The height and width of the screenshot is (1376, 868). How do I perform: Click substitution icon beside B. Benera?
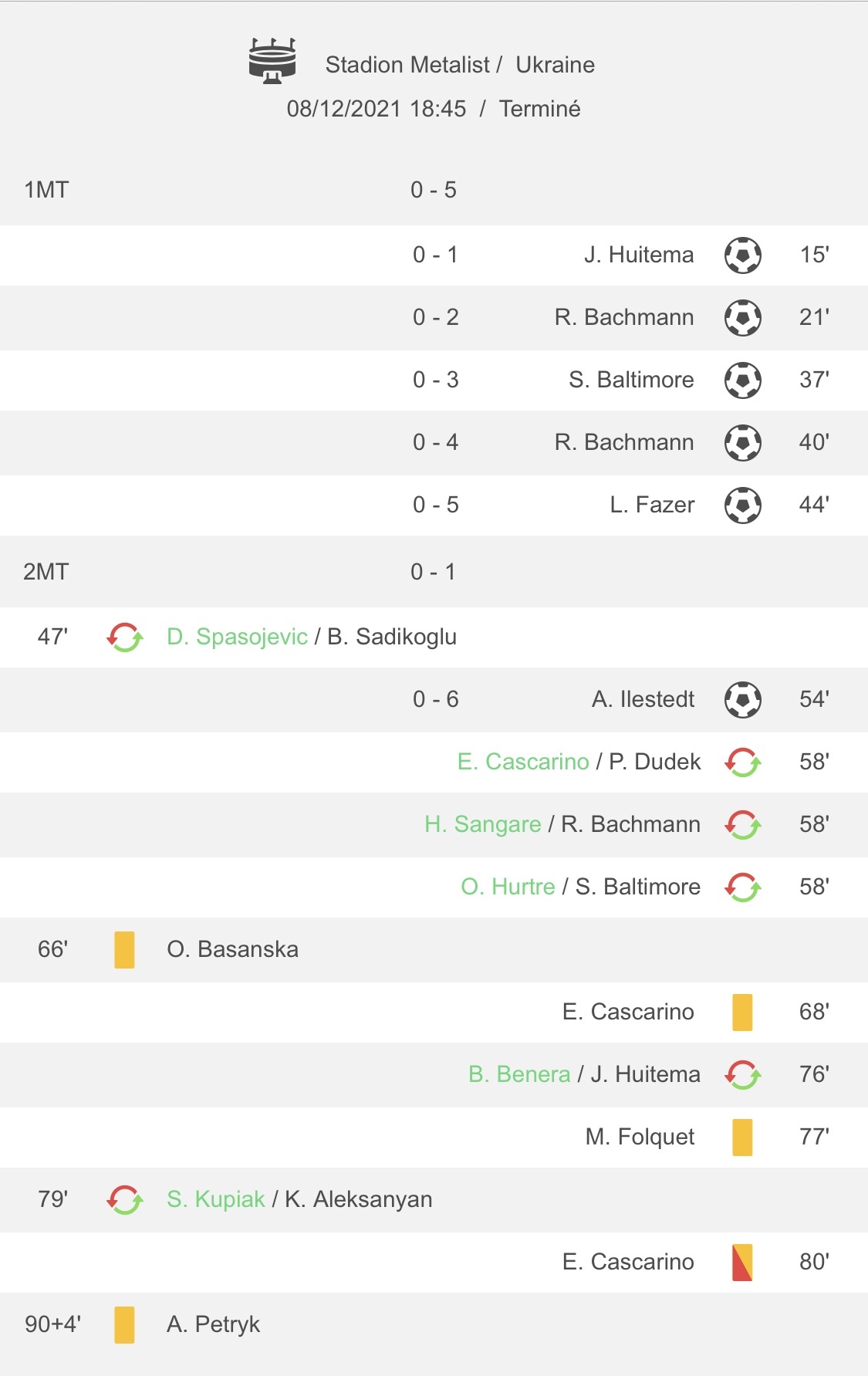tap(743, 1074)
